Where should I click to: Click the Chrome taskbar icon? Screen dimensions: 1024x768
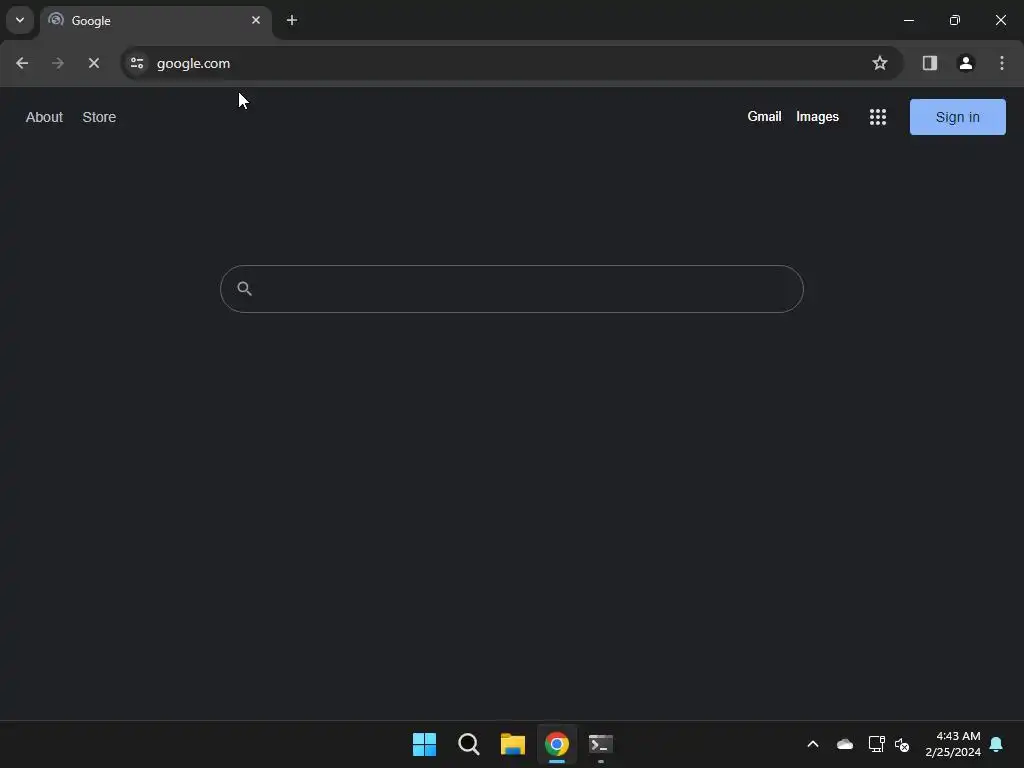point(557,744)
